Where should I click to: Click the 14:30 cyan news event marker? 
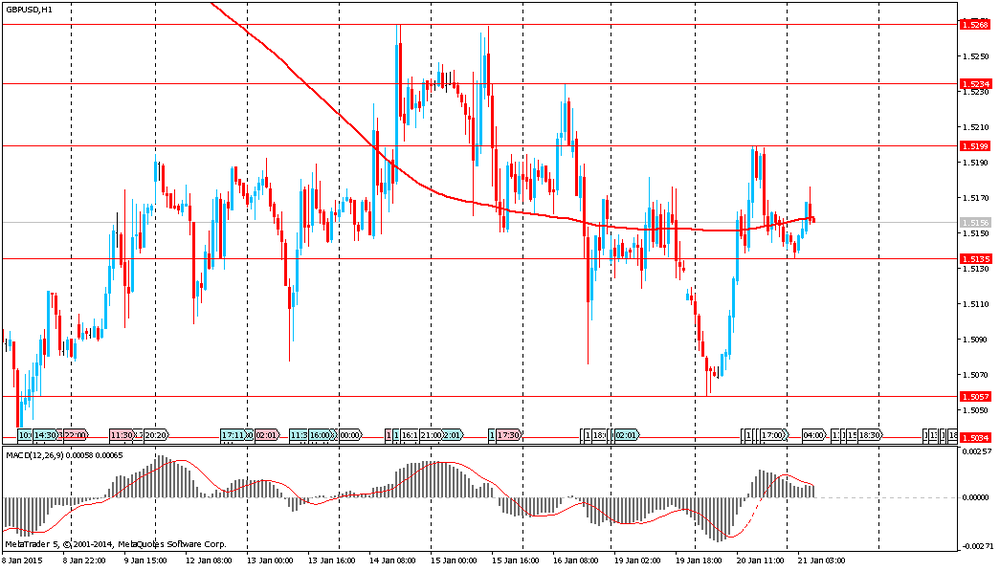coord(44,436)
